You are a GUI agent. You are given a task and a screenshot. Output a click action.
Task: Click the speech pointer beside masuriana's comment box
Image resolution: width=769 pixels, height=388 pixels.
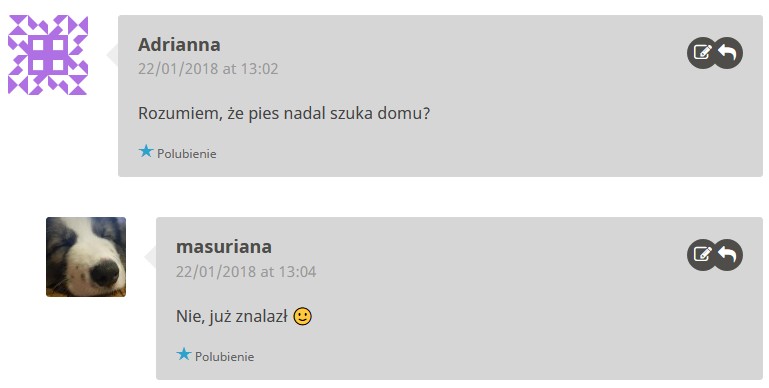click(150, 257)
